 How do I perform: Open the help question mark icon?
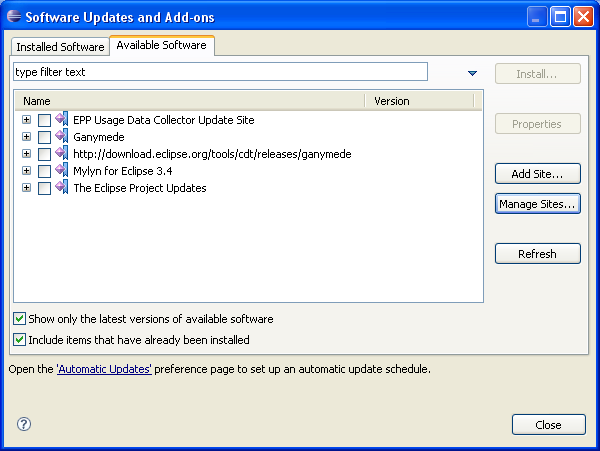pyautogui.click(x=24, y=424)
